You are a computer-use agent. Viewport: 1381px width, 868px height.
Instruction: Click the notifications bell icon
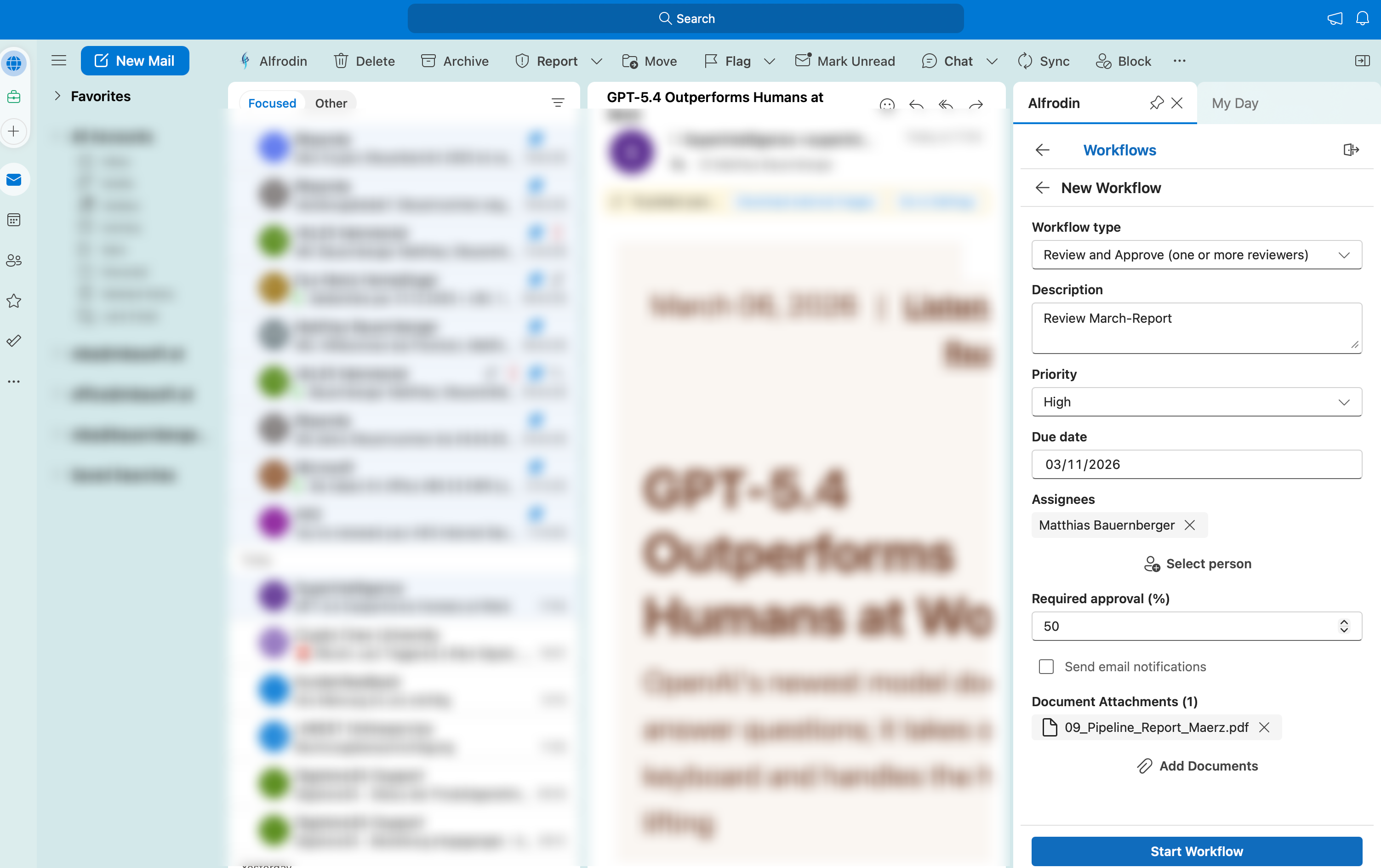(1363, 18)
